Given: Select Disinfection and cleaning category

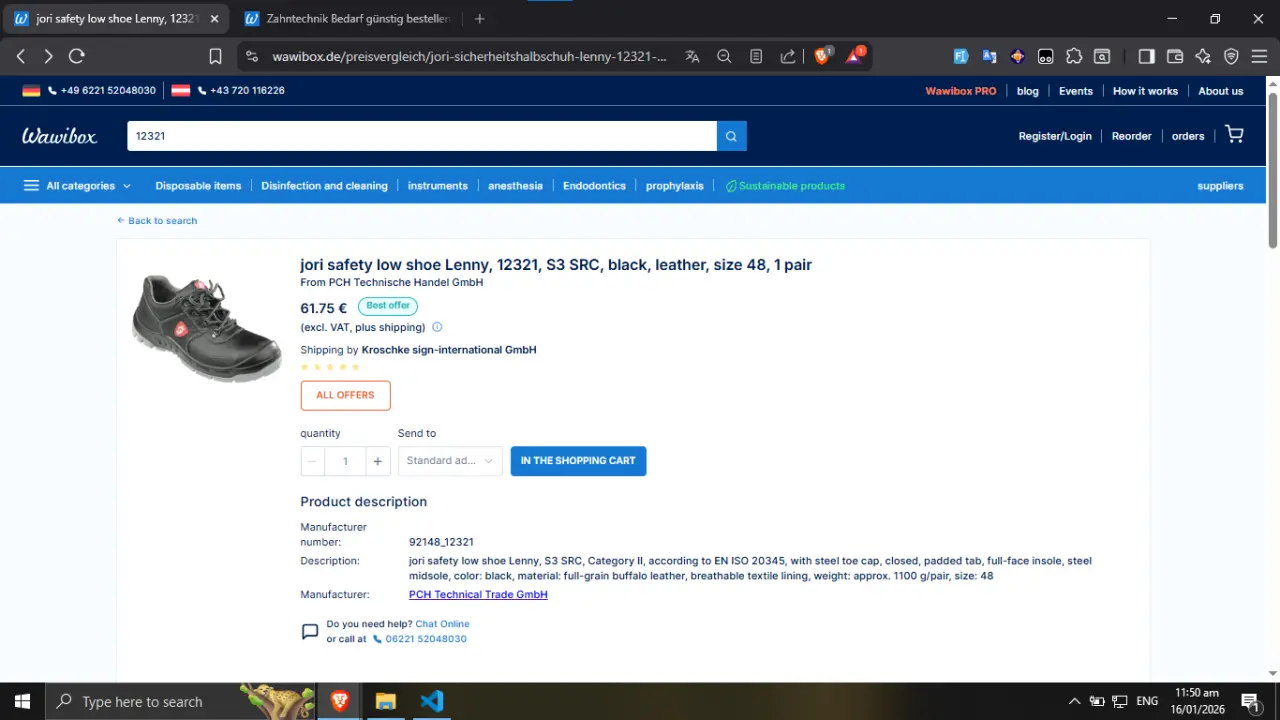Looking at the screenshot, I should tap(324, 186).
